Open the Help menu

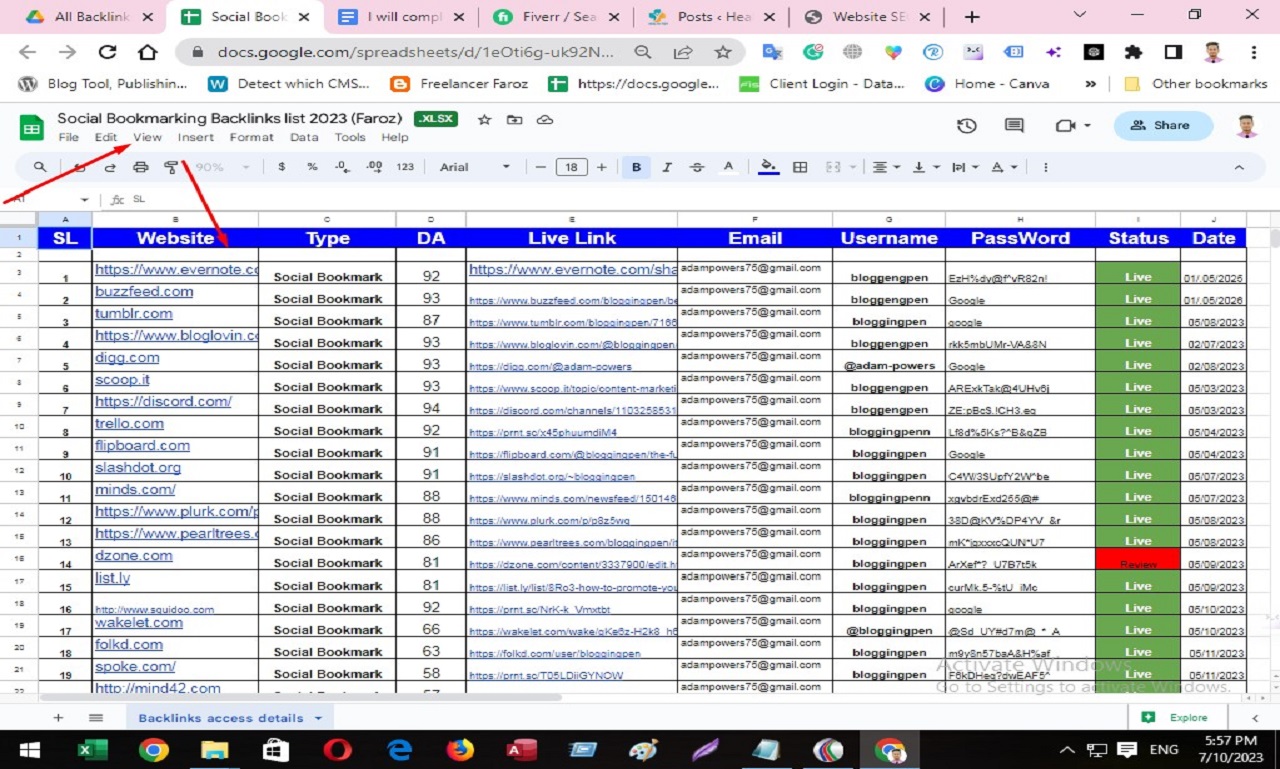[x=395, y=137]
